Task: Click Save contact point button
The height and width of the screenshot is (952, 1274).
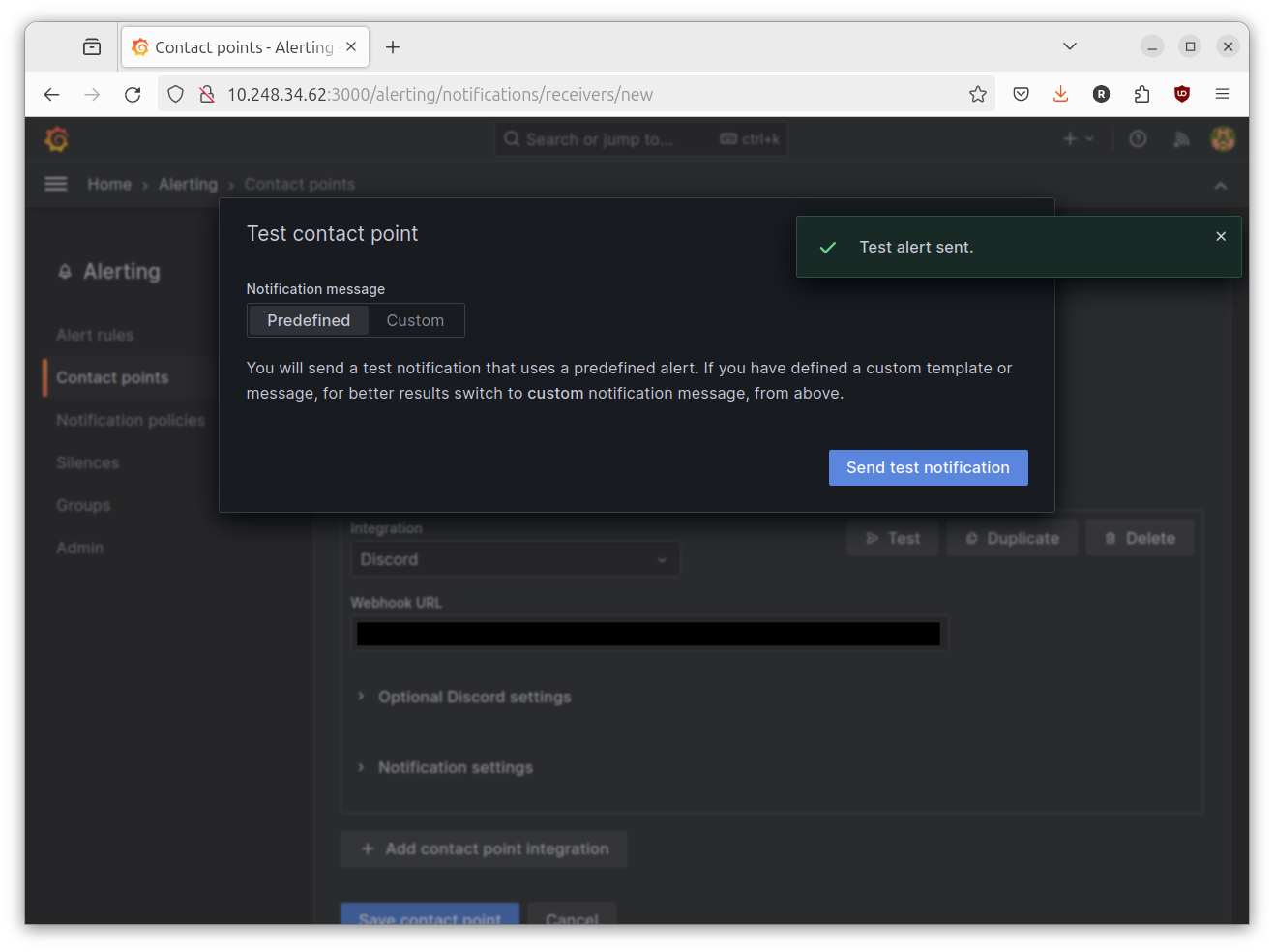Action: pyautogui.click(x=430, y=915)
